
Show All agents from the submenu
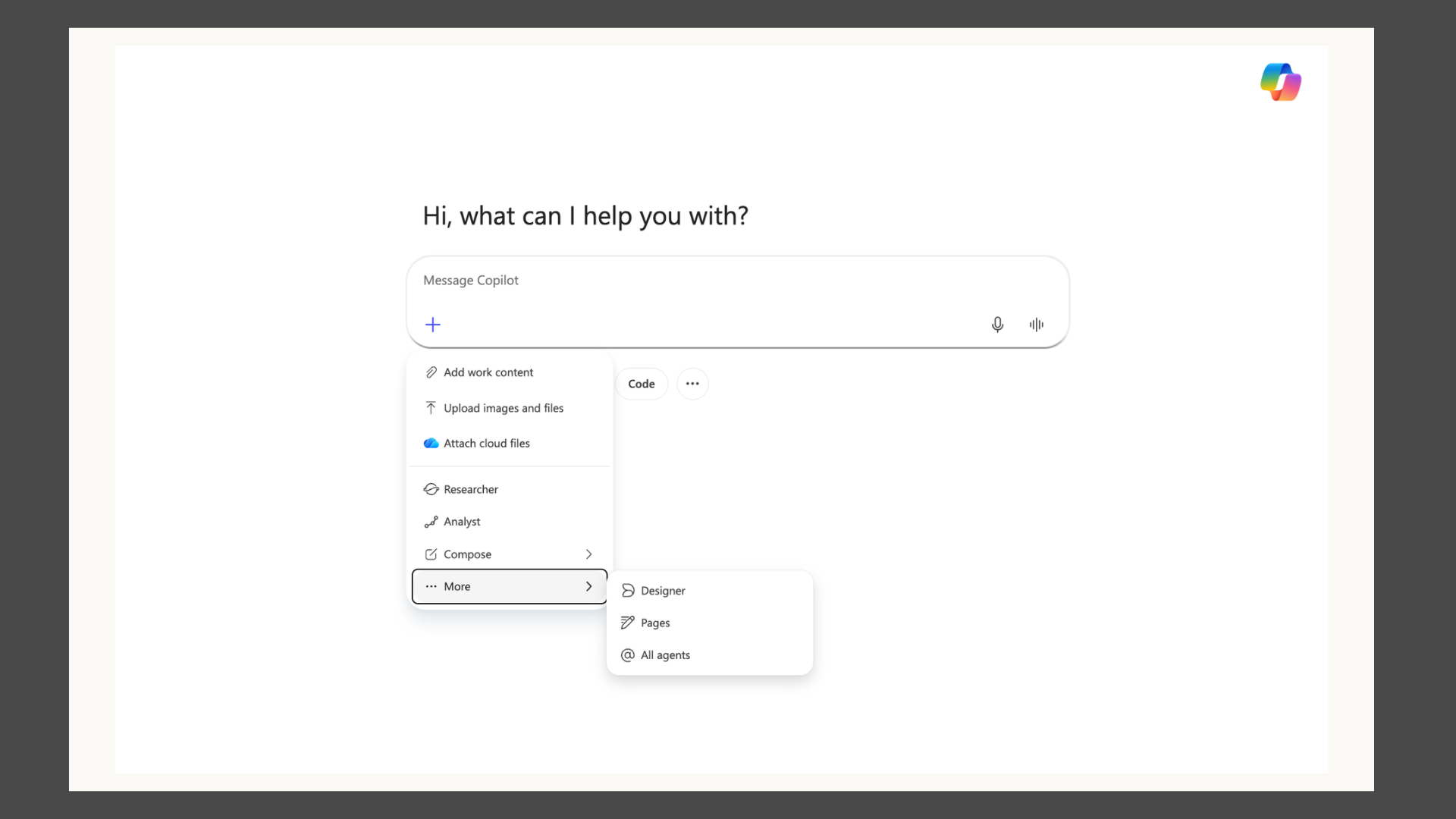(710, 655)
